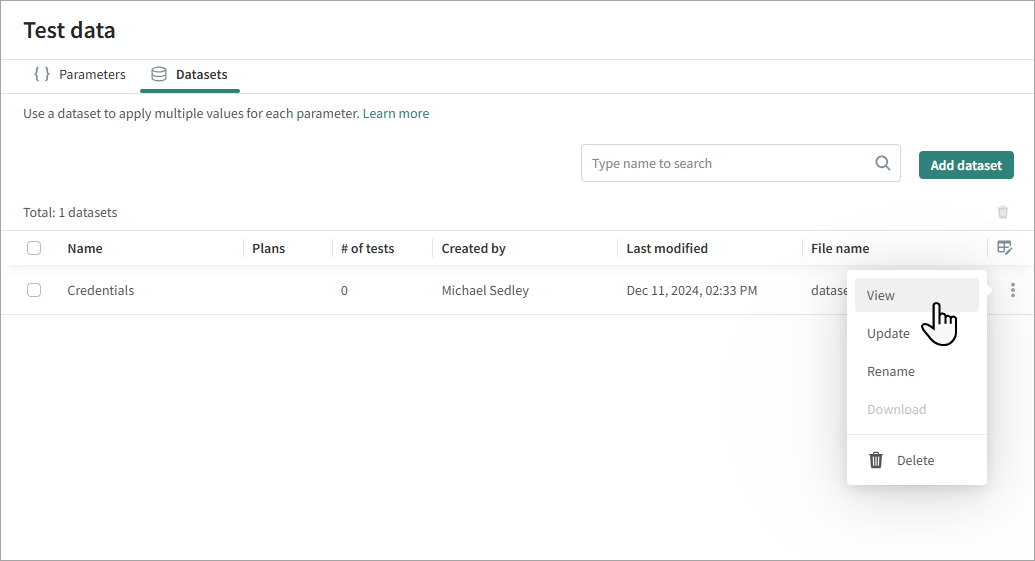The width and height of the screenshot is (1035, 561).
Task: Click the curly braces Parameters icon
Action: coord(42,74)
